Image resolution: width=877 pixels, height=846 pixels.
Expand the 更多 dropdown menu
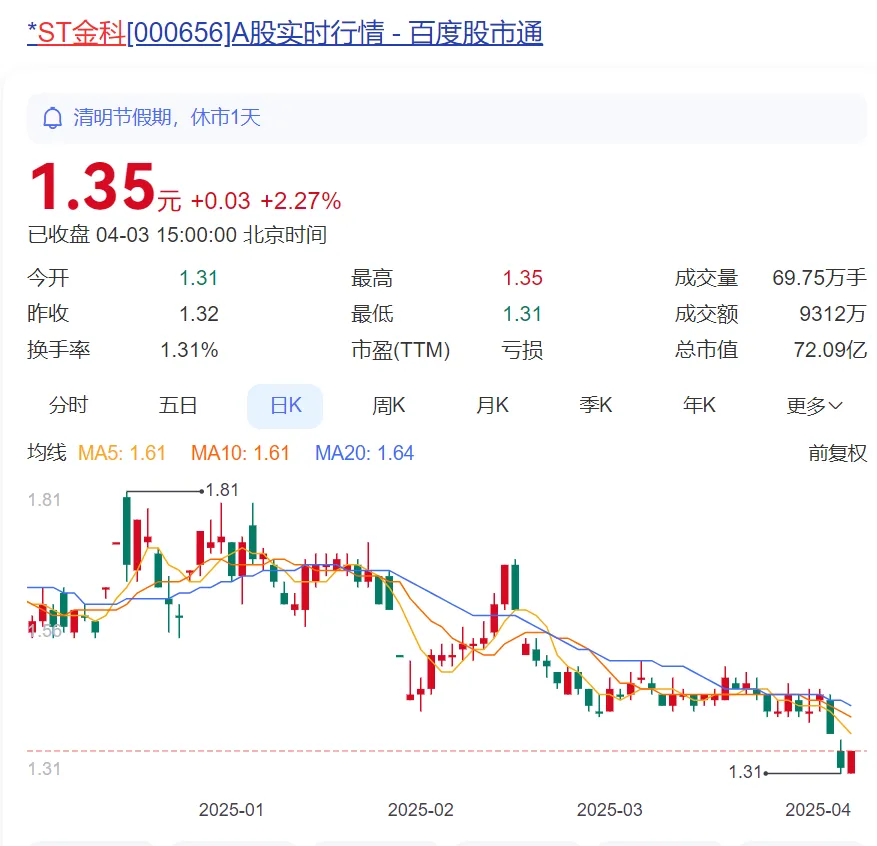point(814,405)
